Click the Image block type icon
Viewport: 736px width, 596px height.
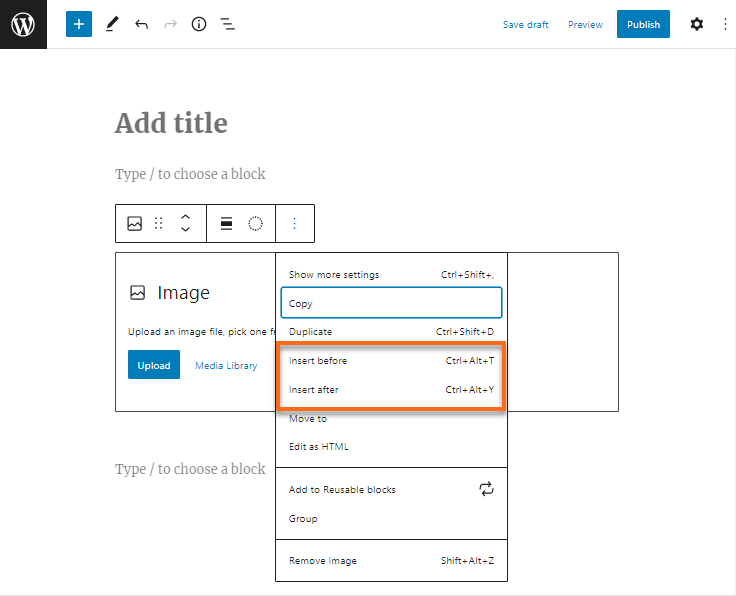(x=135, y=224)
